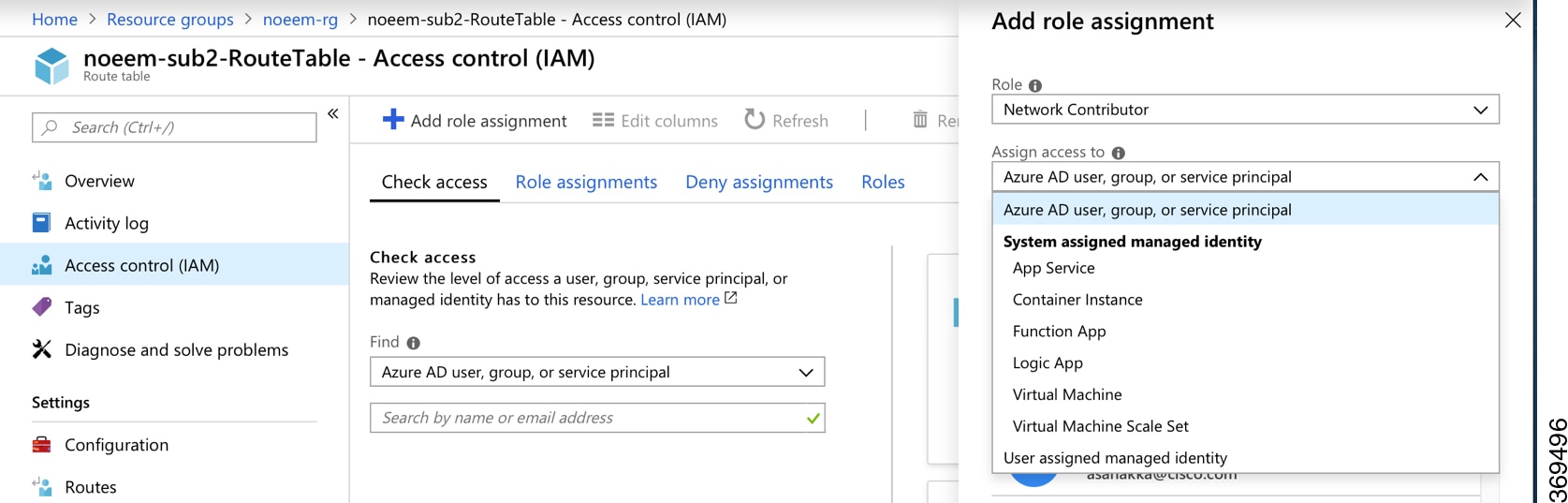This screenshot has width=1568, height=503.
Task: Select Azure AD user, group, or service principal option
Action: pyautogui.click(x=1245, y=210)
